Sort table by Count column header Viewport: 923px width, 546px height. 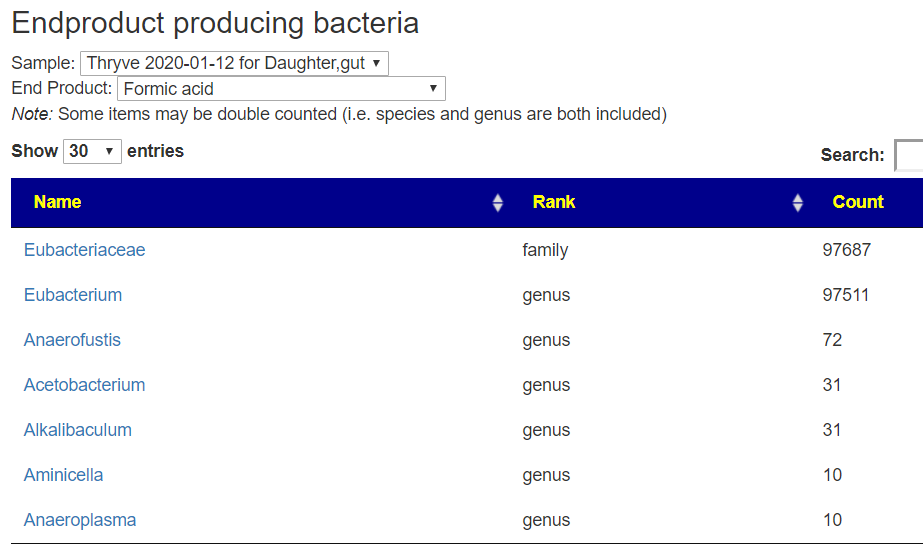point(858,202)
